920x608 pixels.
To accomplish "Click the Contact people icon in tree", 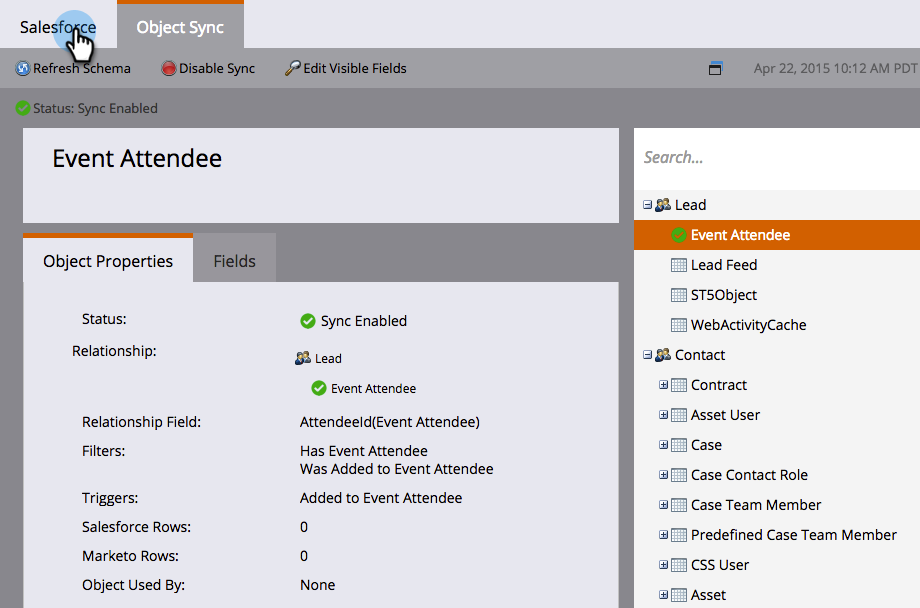I will click(x=662, y=355).
